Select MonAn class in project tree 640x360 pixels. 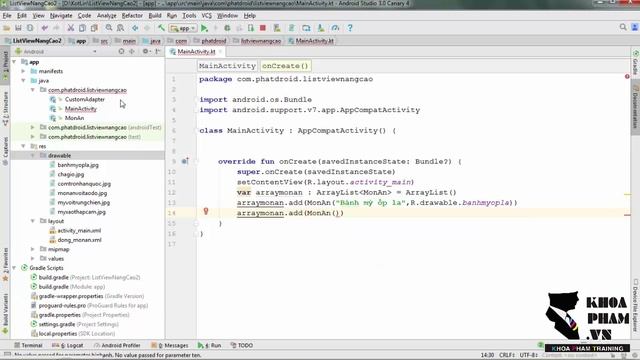click(74, 118)
